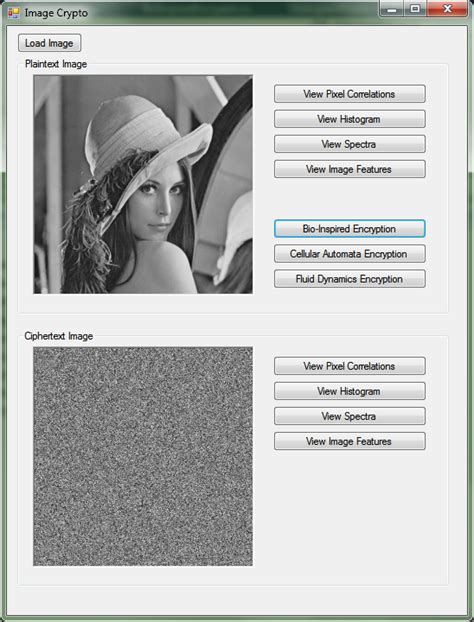
Task: Open View Histogram for the plaintext image
Action: click(349, 119)
